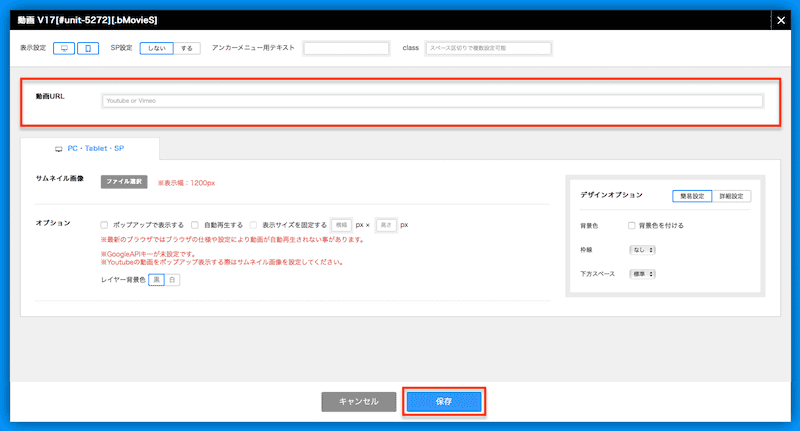Choose 黒 layer background color
The image size is (800, 431).
[156, 280]
